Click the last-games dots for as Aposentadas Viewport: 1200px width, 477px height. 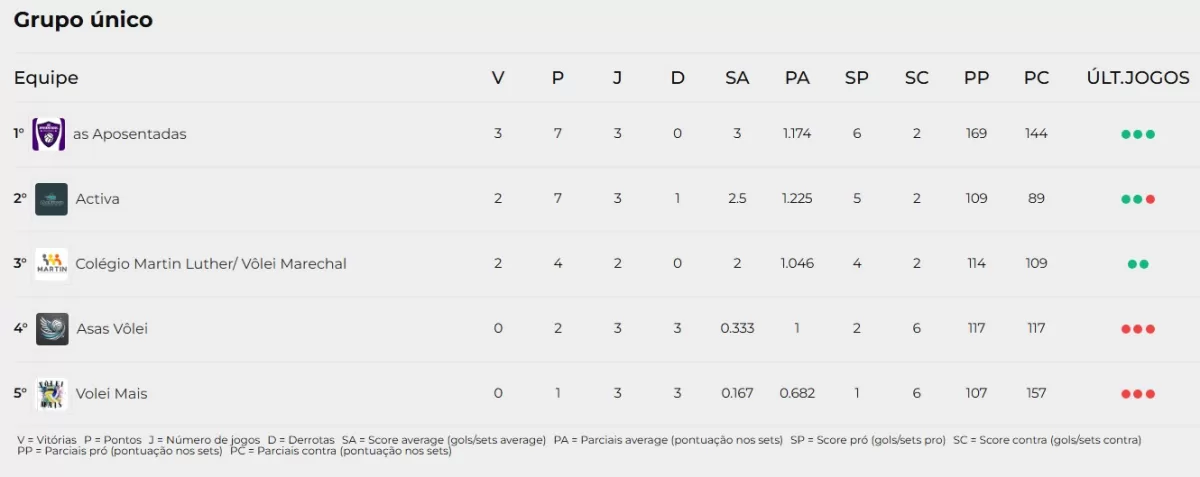pos(1138,134)
